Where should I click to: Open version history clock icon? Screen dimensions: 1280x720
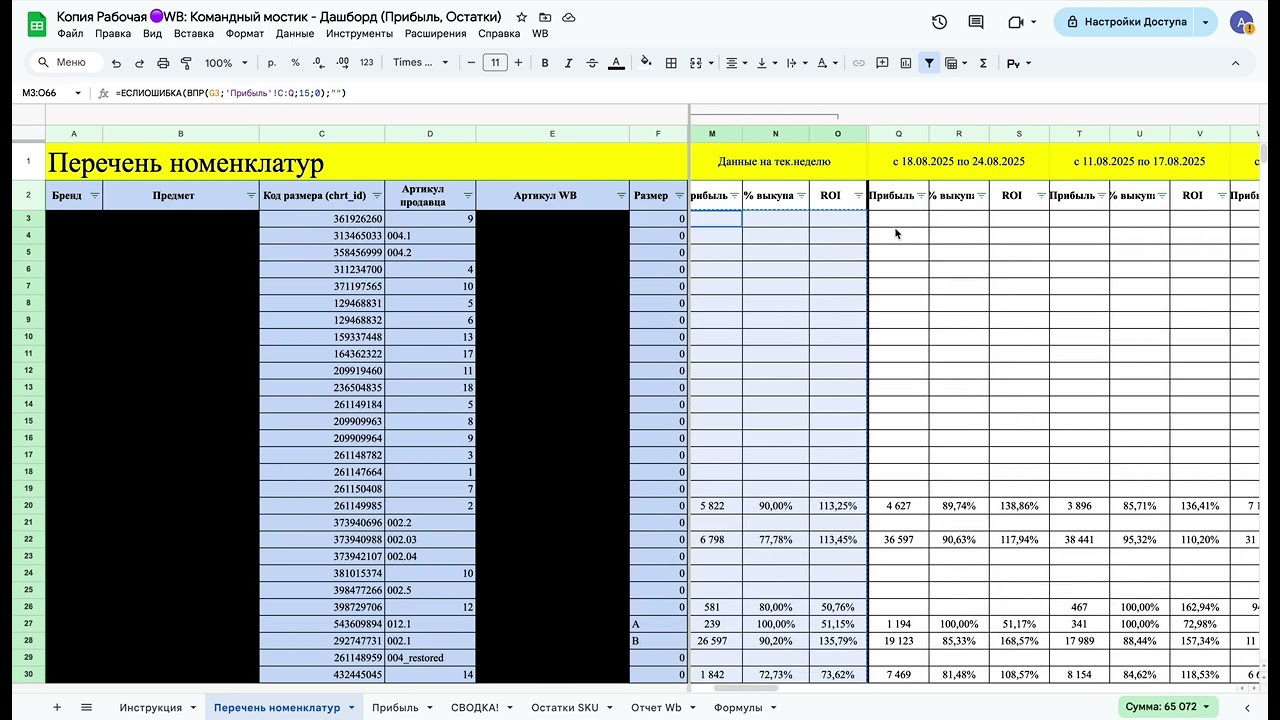939,22
